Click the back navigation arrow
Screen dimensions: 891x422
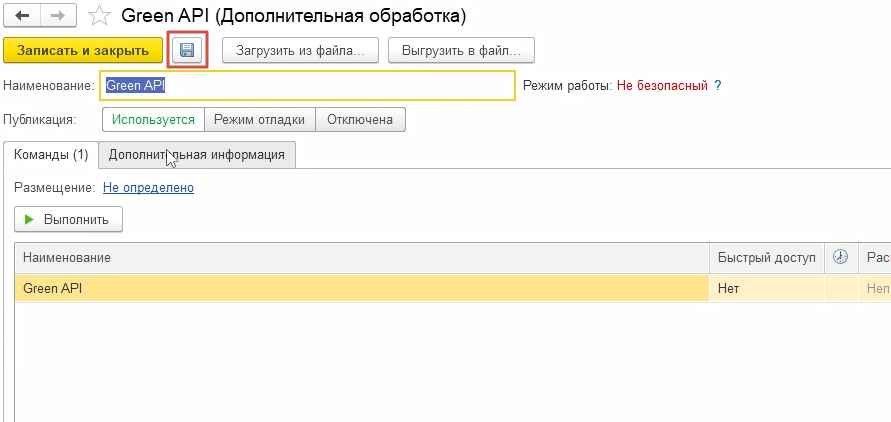click(x=22, y=16)
